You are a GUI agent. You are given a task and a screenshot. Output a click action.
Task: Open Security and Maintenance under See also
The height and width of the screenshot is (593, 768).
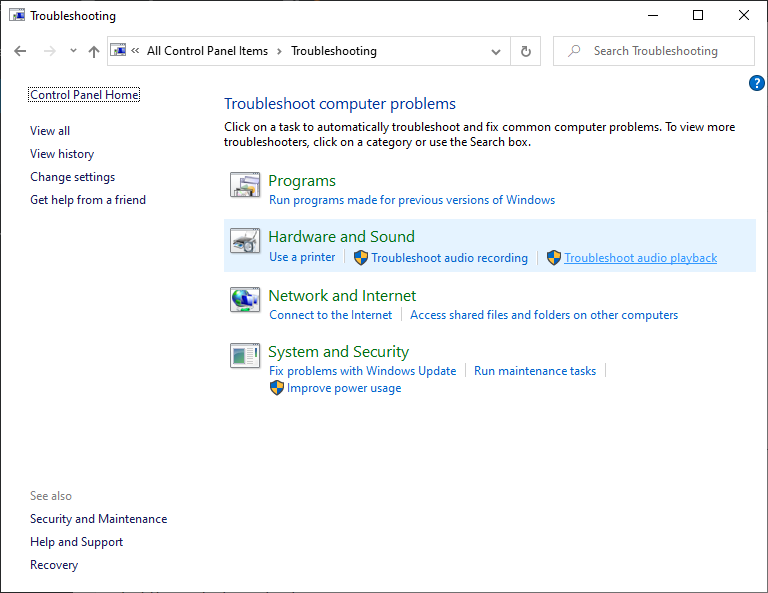coord(98,519)
